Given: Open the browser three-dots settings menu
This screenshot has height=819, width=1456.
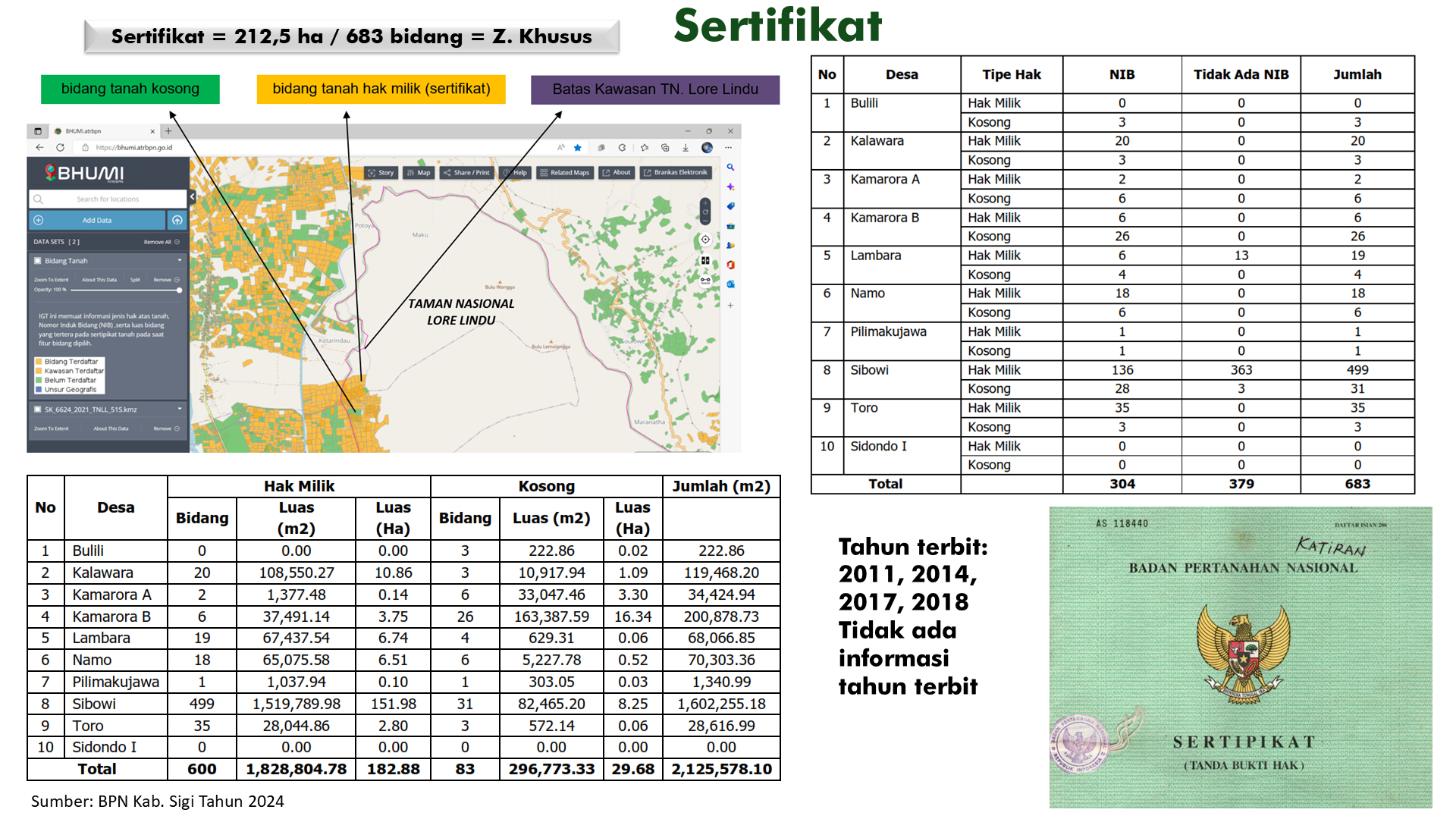Looking at the screenshot, I should click(728, 148).
